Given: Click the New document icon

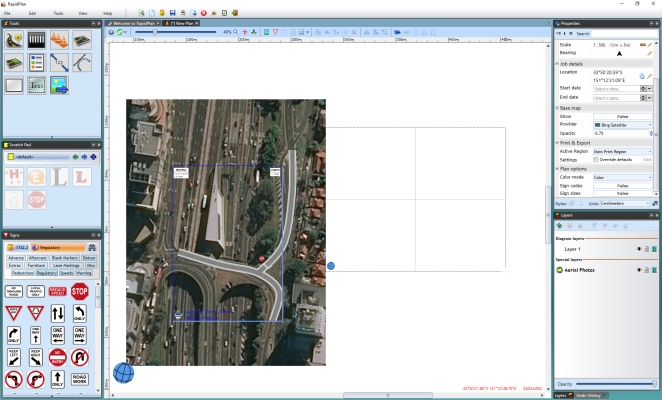Looking at the screenshot, I should (x=152, y=13).
